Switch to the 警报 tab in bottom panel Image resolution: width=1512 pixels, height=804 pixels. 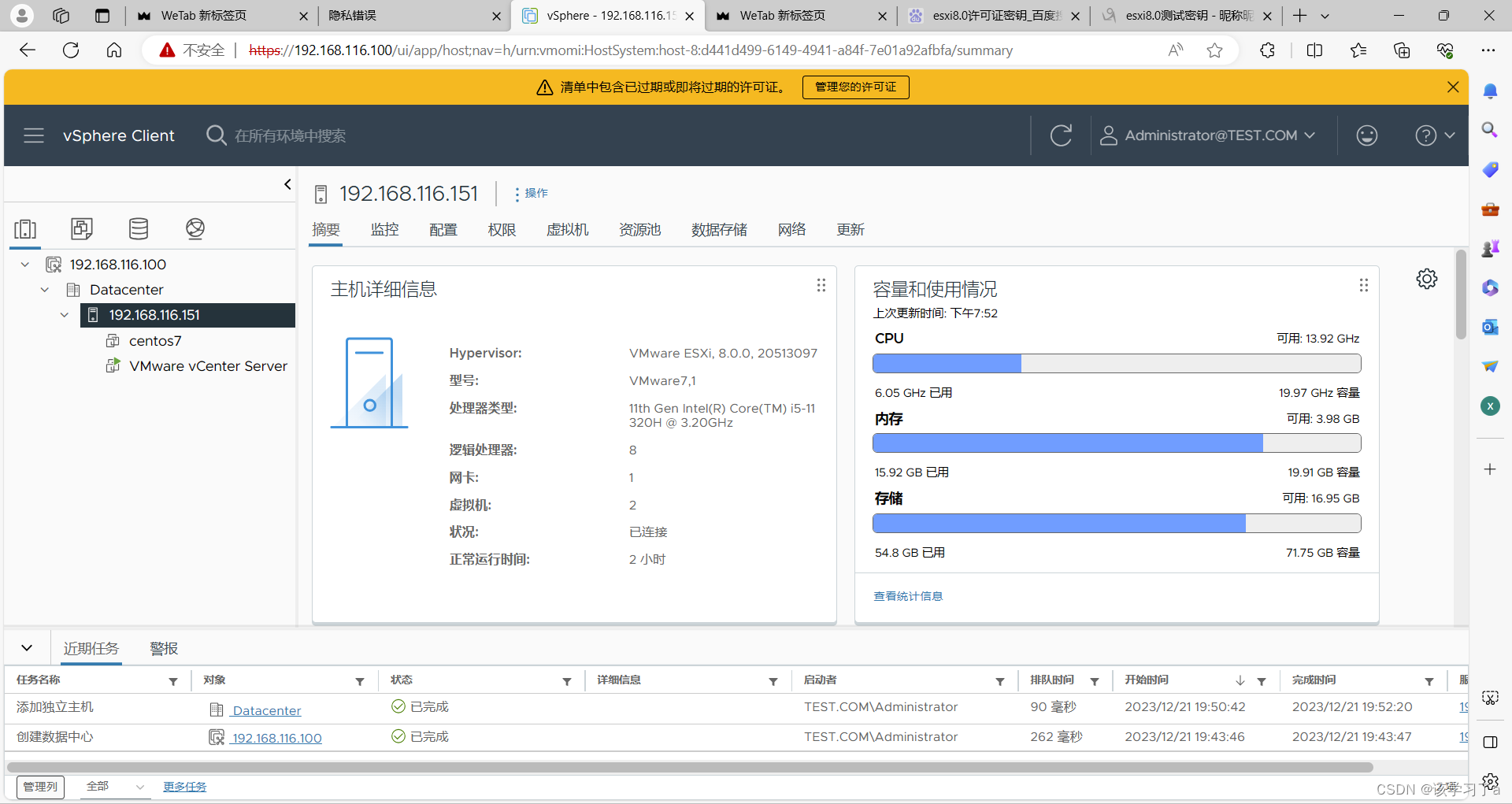[164, 648]
